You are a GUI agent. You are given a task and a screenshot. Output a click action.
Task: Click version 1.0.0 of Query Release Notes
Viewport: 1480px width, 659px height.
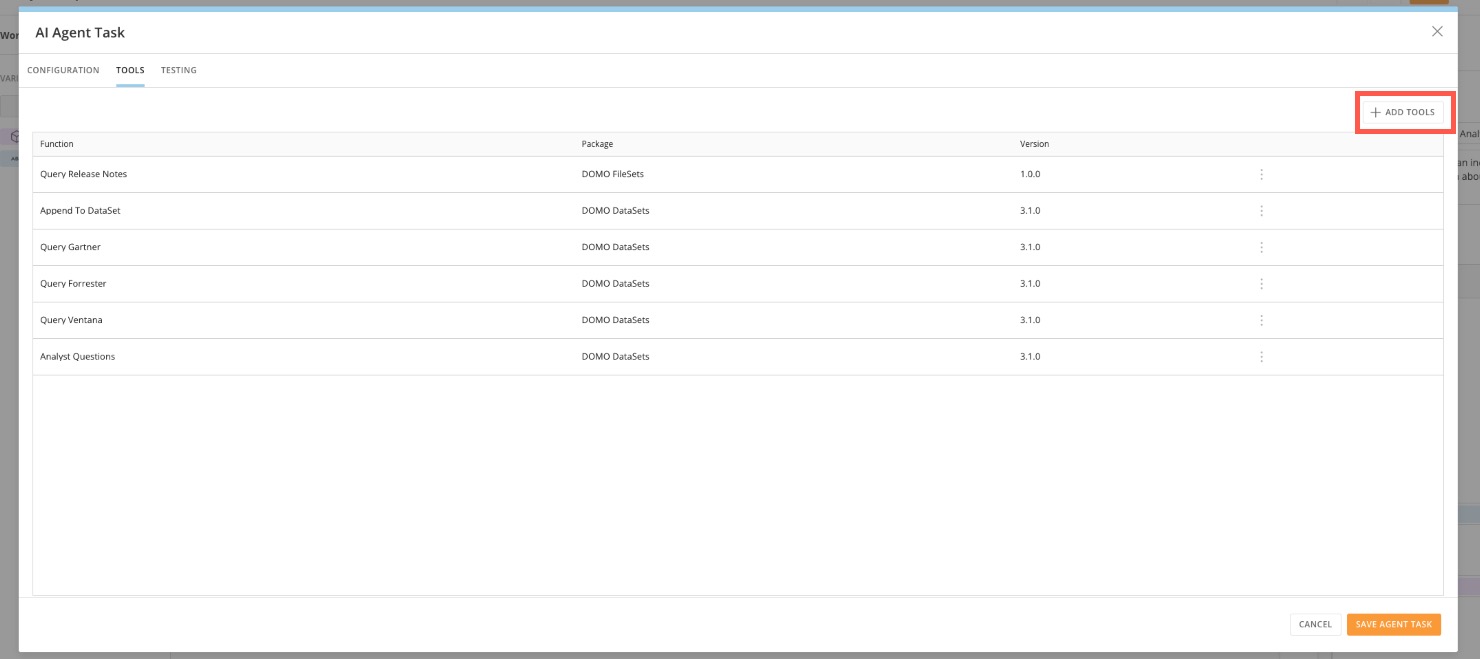tap(1030, 174)
